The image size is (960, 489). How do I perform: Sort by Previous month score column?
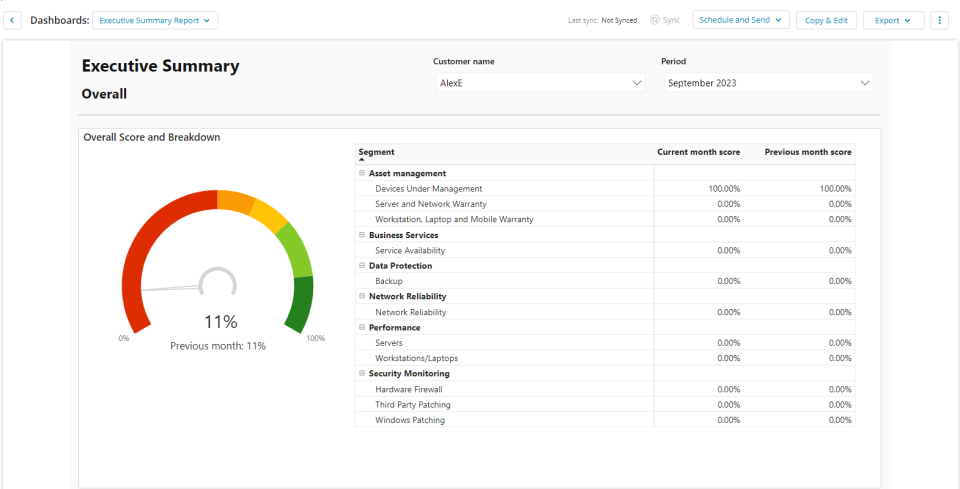(808, 152)
